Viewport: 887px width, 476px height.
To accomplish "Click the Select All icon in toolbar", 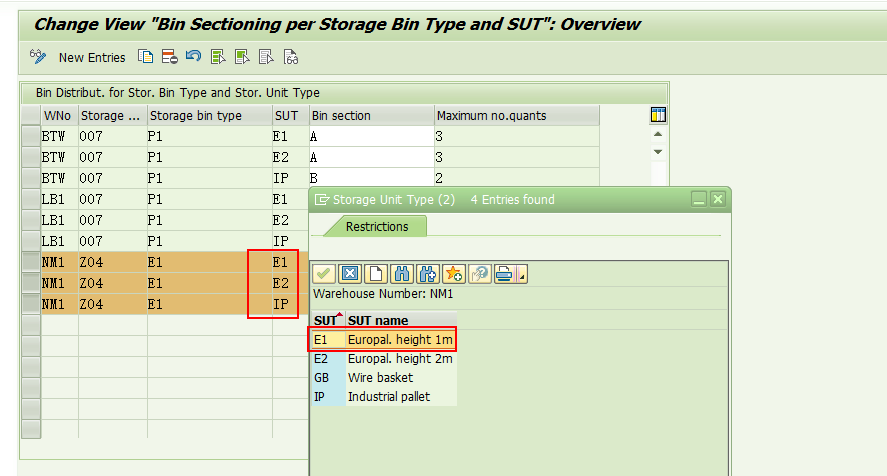I will coord(218,57).
